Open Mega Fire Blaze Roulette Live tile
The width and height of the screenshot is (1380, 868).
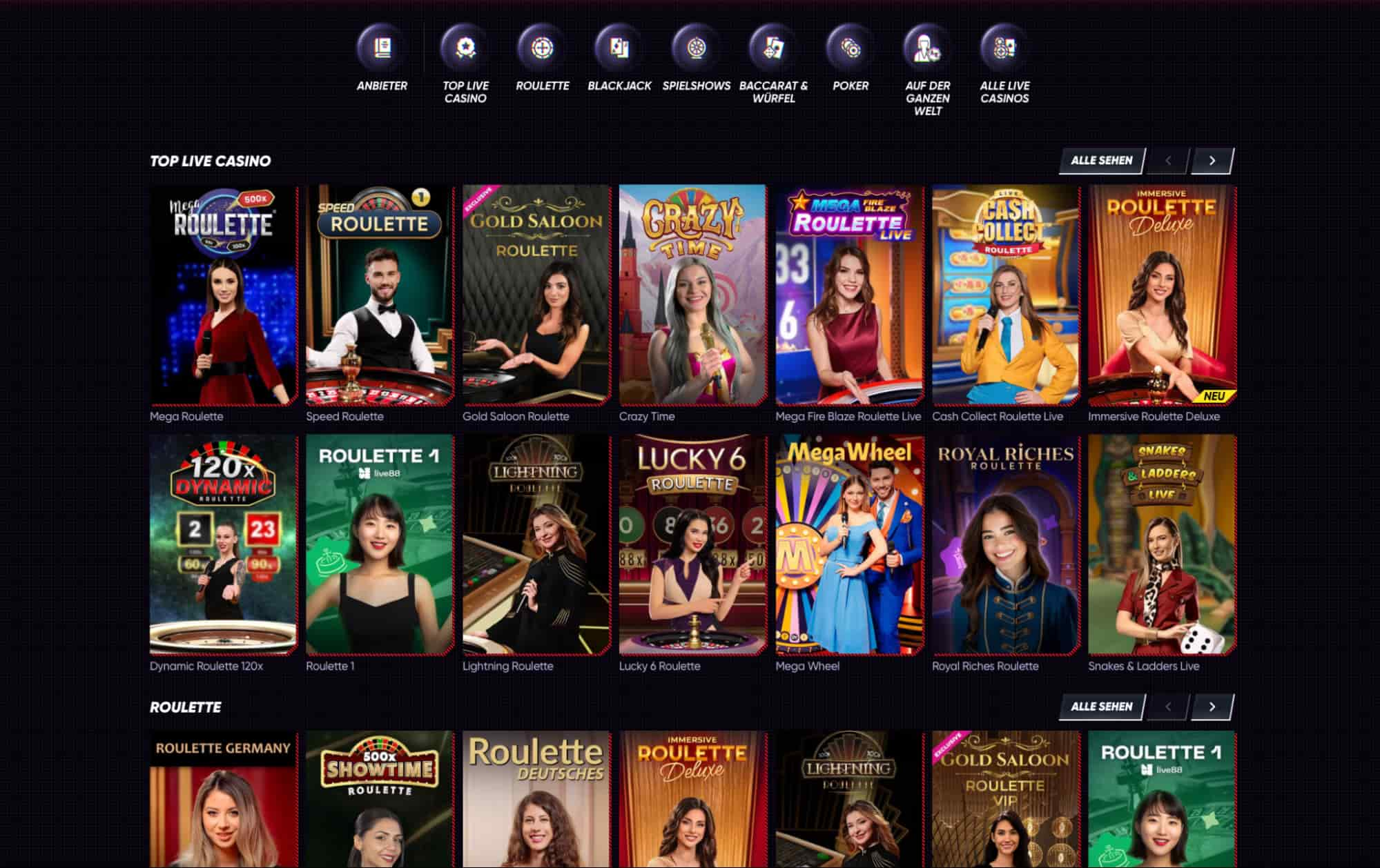[x=850, y=295]
